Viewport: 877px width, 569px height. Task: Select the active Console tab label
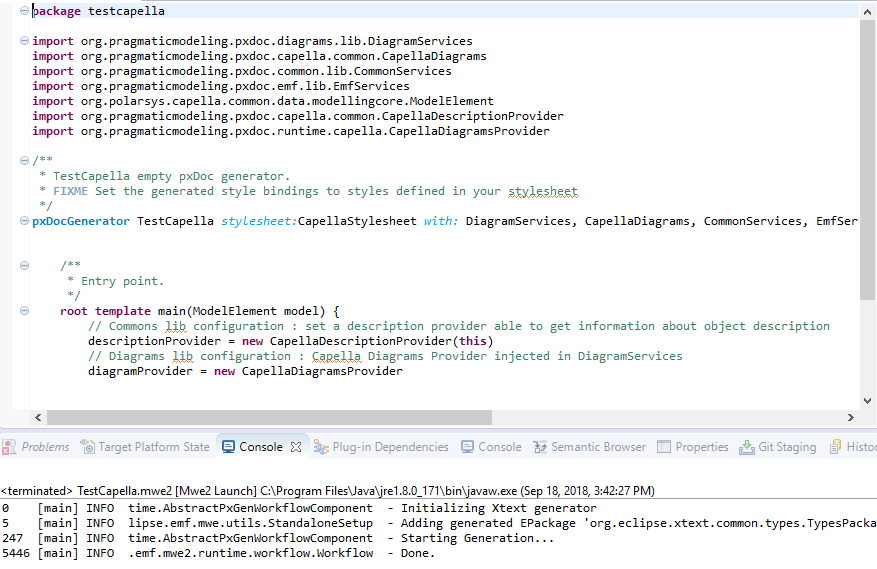coord(260,447)
